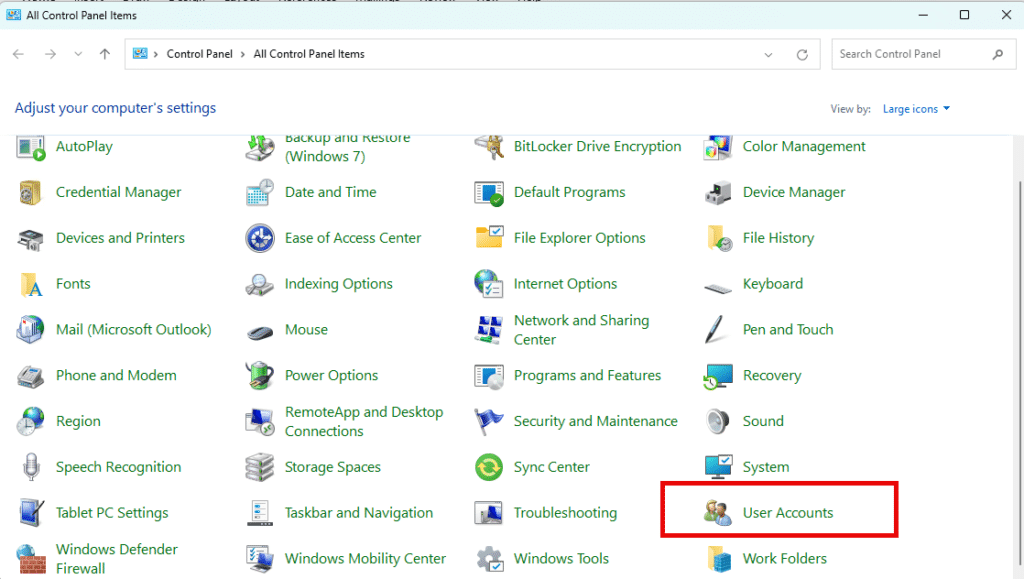
Task: Open the Fonts folder icon
Action: [30, 285]
